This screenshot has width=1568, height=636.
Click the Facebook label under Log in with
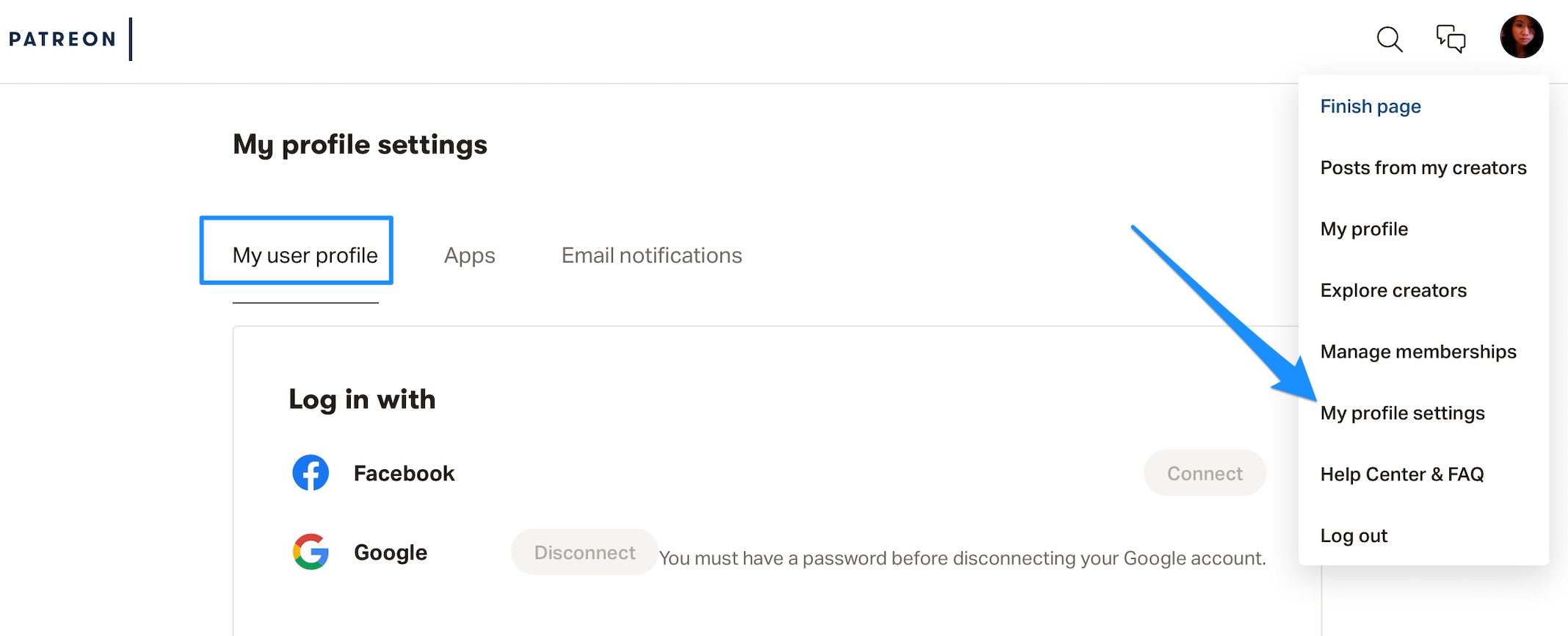pyautogui.click(x=404, y=474)
